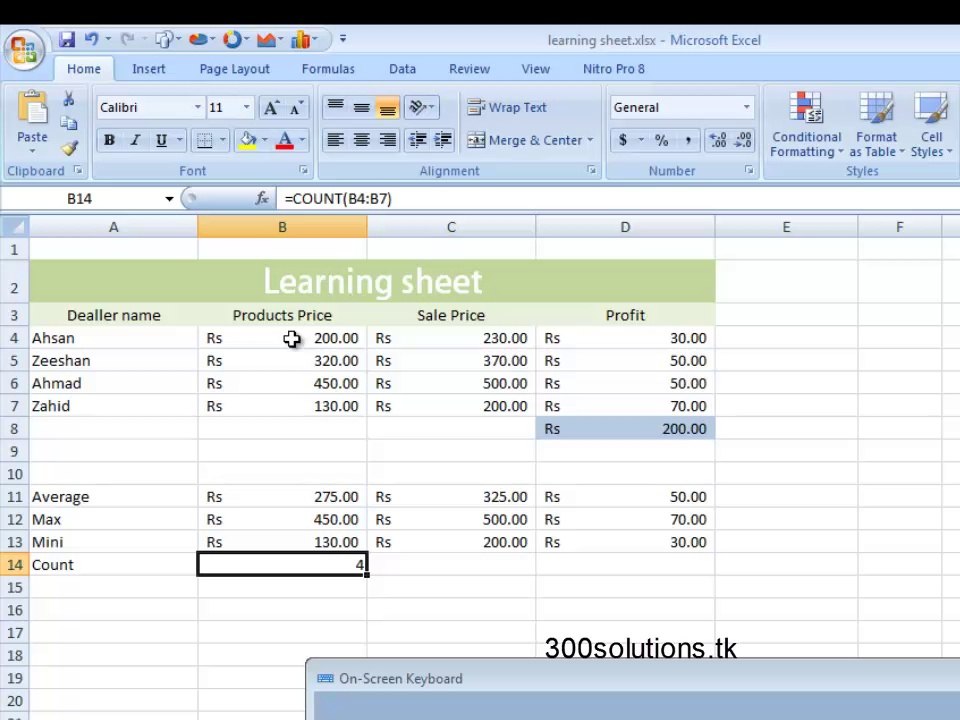This screenshot has height=720, width=960.
Task: Open the font size dropdown
Action: point(246,108)
